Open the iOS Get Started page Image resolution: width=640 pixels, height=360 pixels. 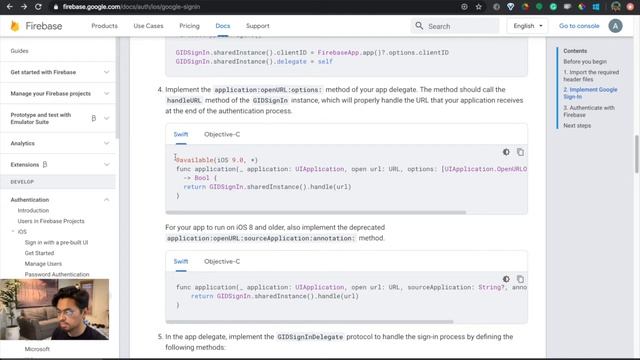39,253
